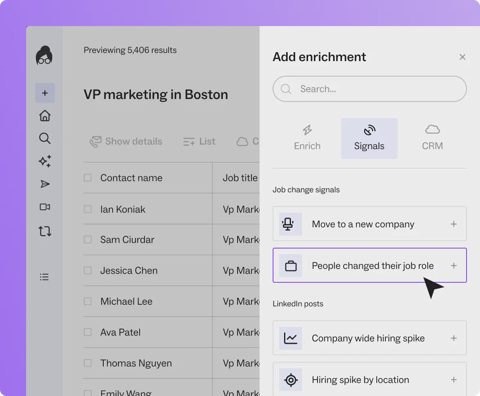Add Company wide hiring spike via its plus

point(453,338)
